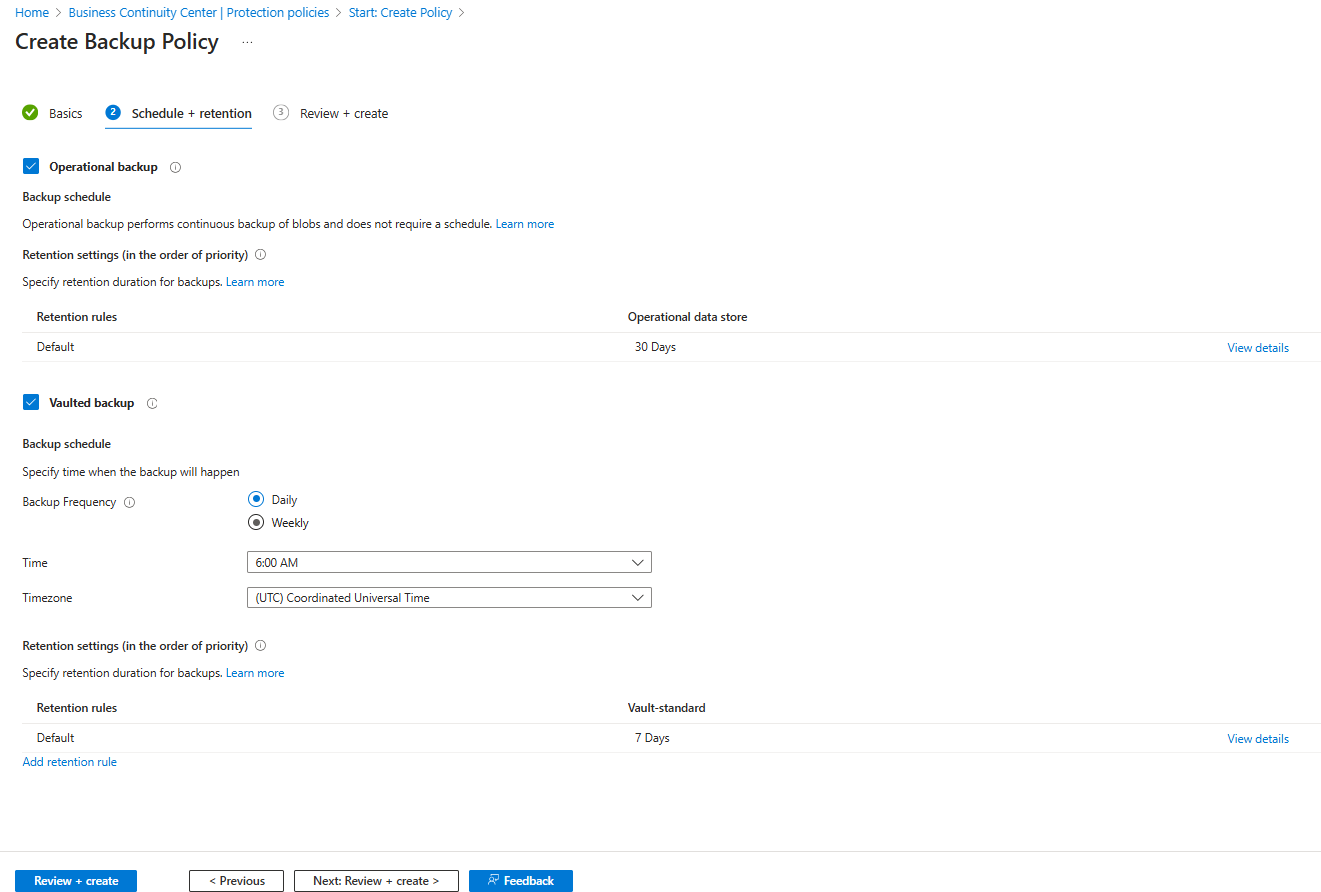Open Learn more about operational backup schedule
The height and width of the screenshot is (892, 1321).
coord(525,224)
